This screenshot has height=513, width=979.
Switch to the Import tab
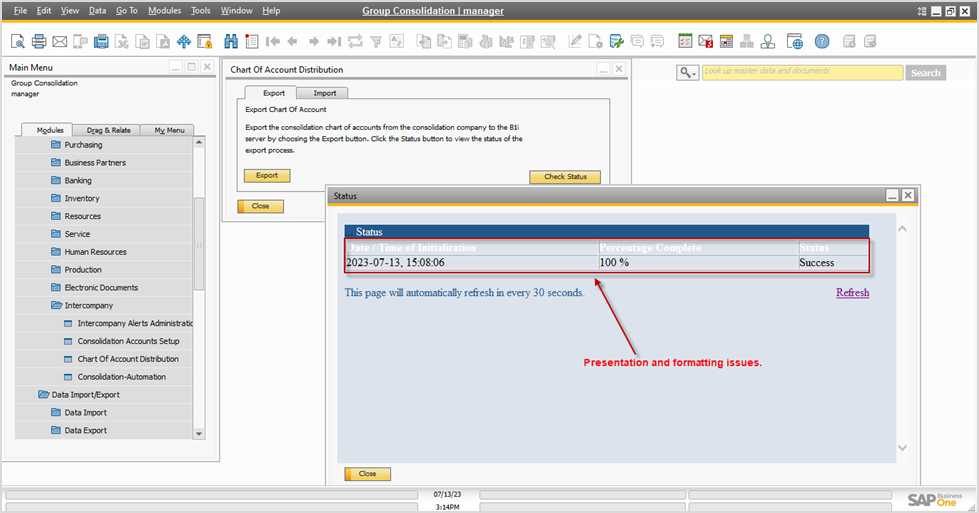coord(324,93)
